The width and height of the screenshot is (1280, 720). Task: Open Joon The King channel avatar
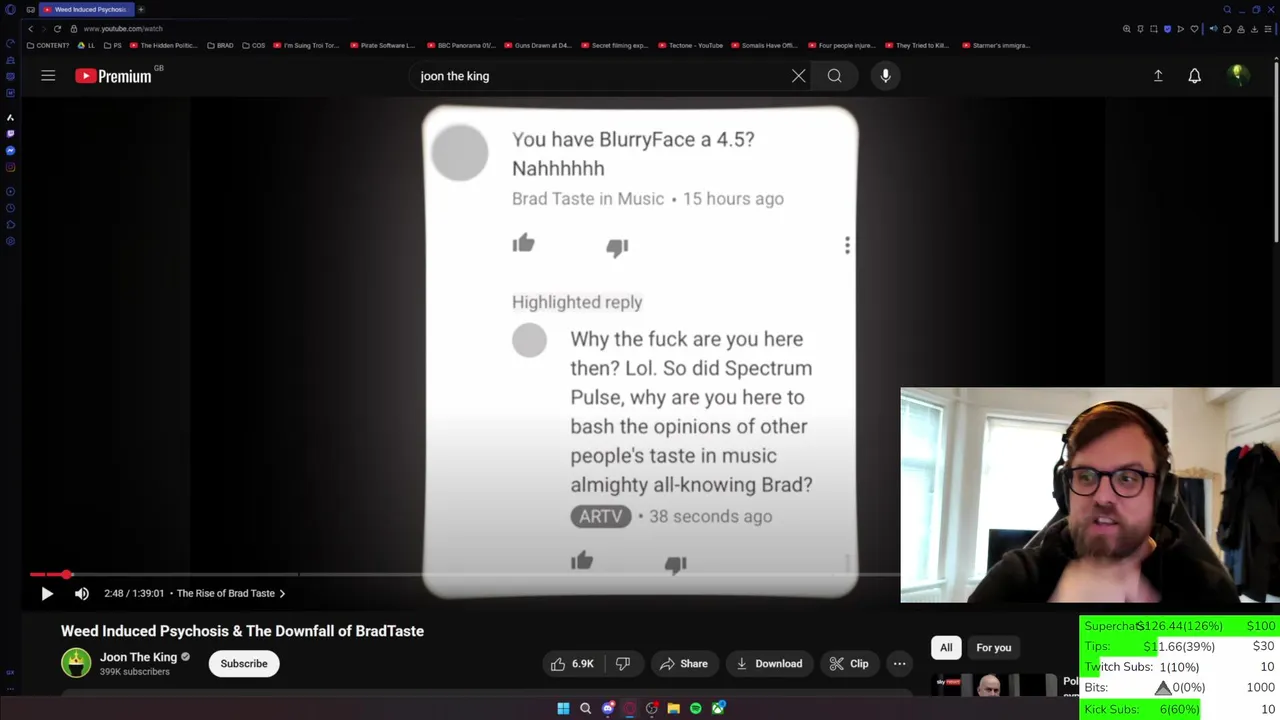[x=76, y=663]
